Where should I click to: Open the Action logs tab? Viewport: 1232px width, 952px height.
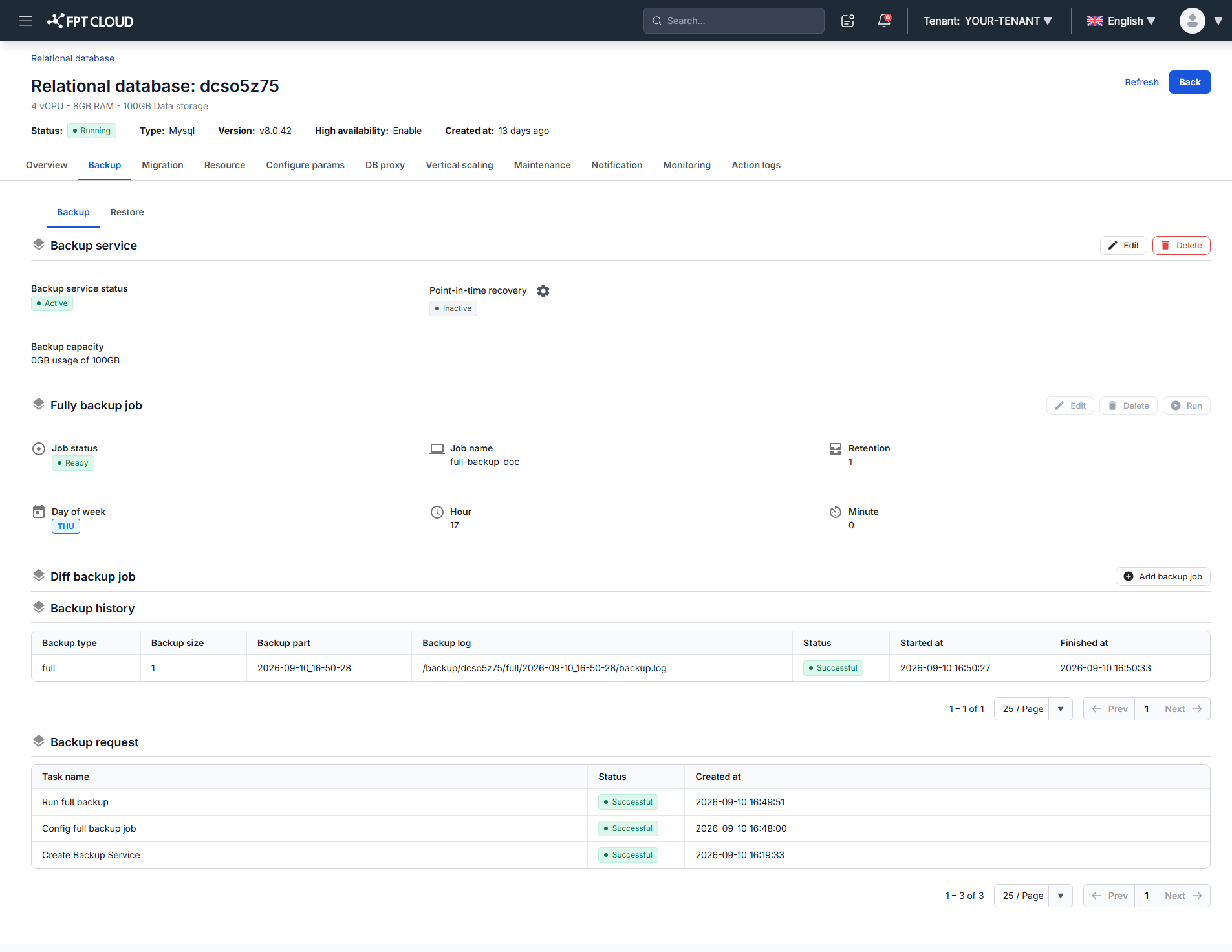[756, 165]
